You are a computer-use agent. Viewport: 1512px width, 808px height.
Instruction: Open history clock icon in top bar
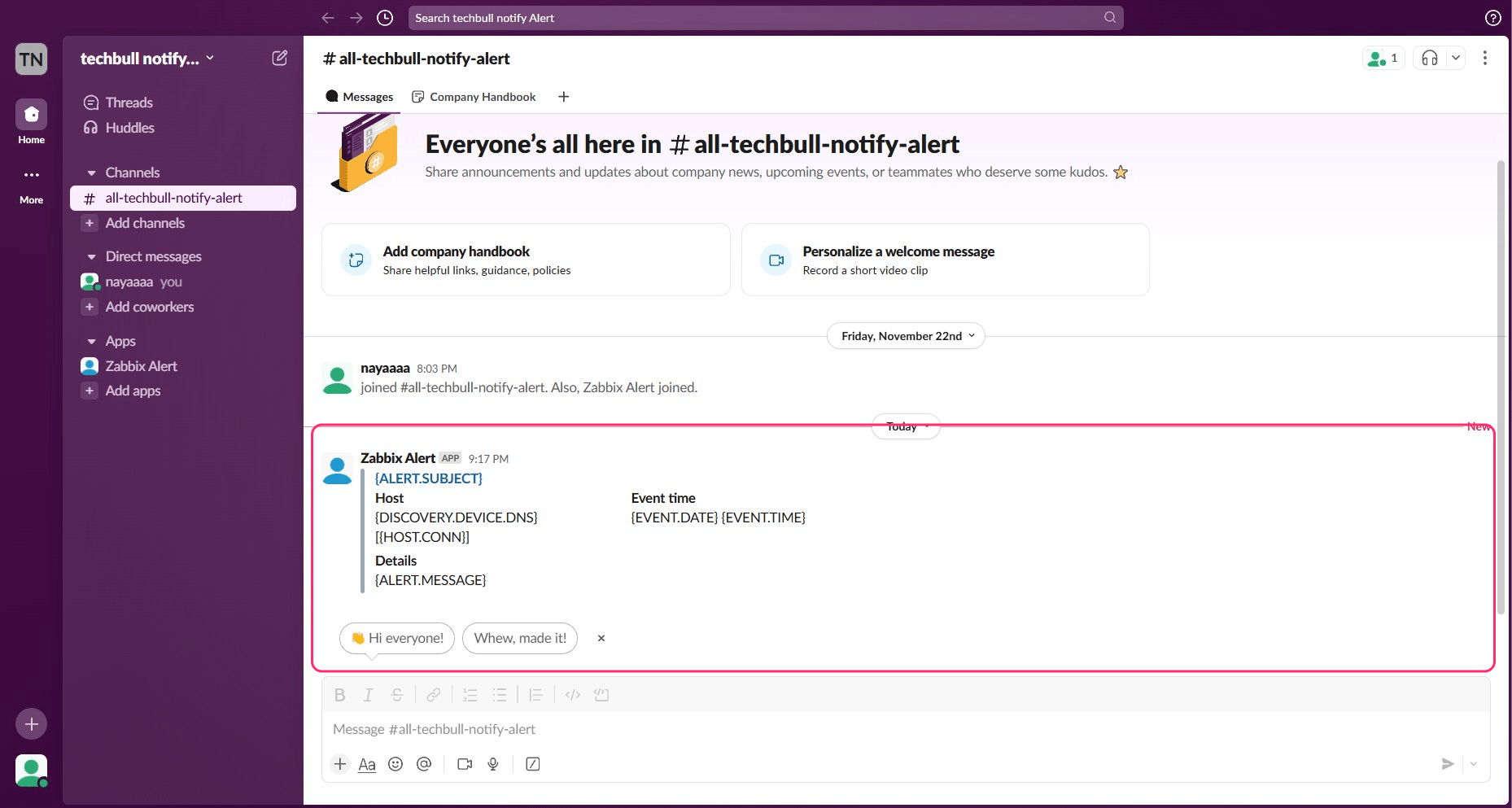tap(385, 18)
